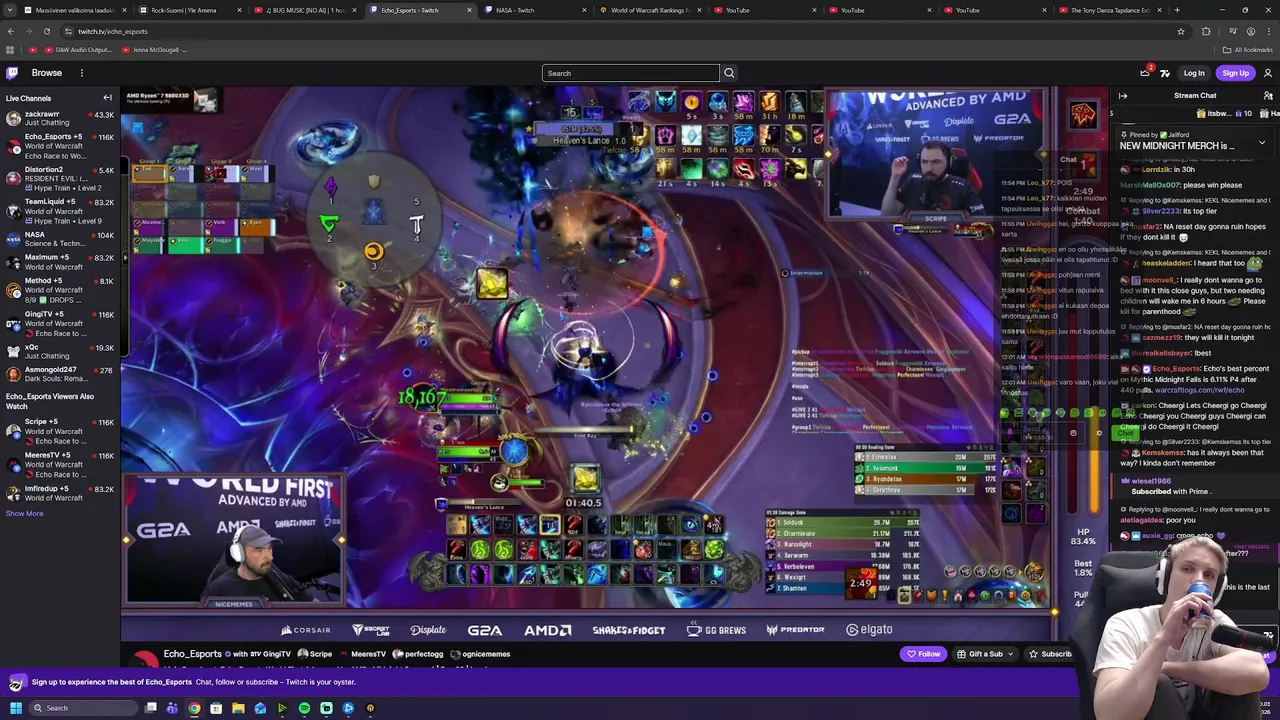1280x720 pixels.
Task: Collapse the Stream Chat panel
Action: [x=1123, y=96]
